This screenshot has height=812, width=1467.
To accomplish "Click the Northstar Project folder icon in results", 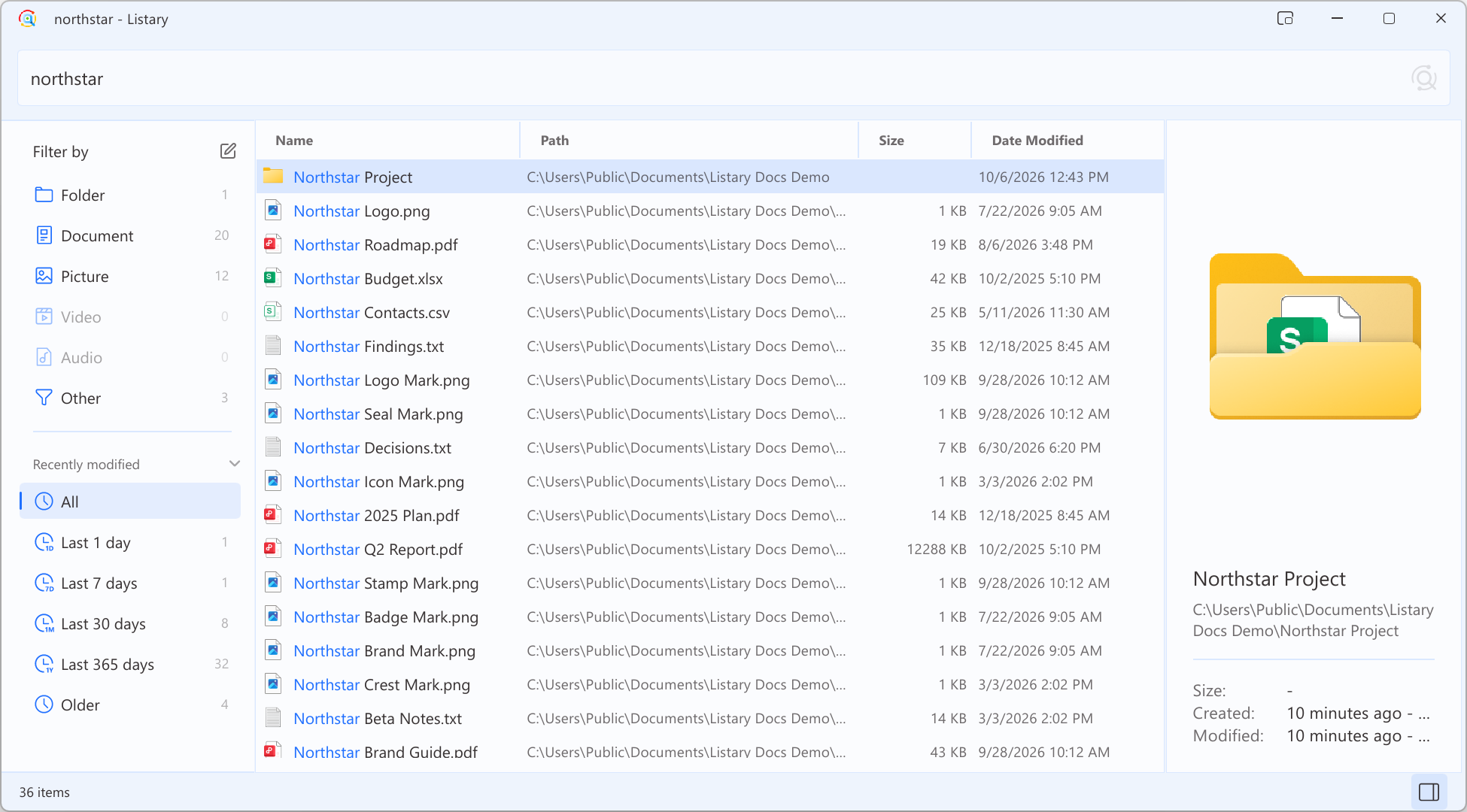I will click(273, 177).
